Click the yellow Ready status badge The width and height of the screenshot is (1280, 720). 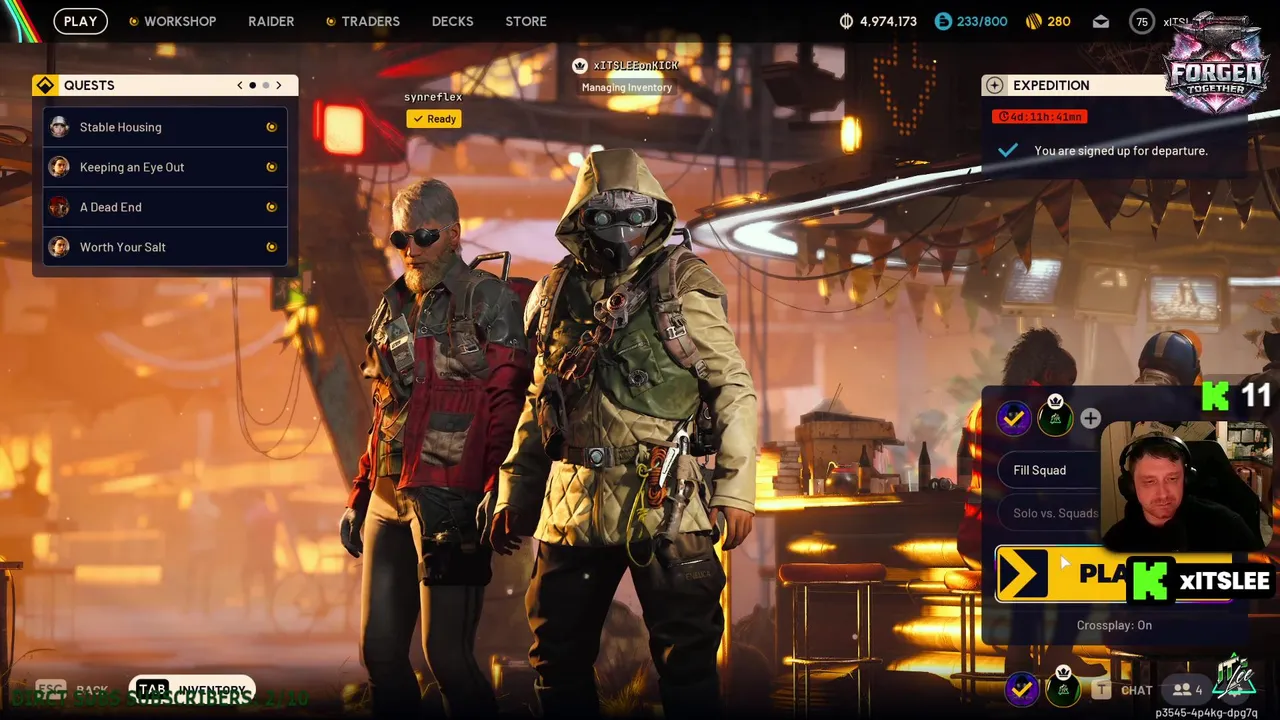tap(434, 119)
